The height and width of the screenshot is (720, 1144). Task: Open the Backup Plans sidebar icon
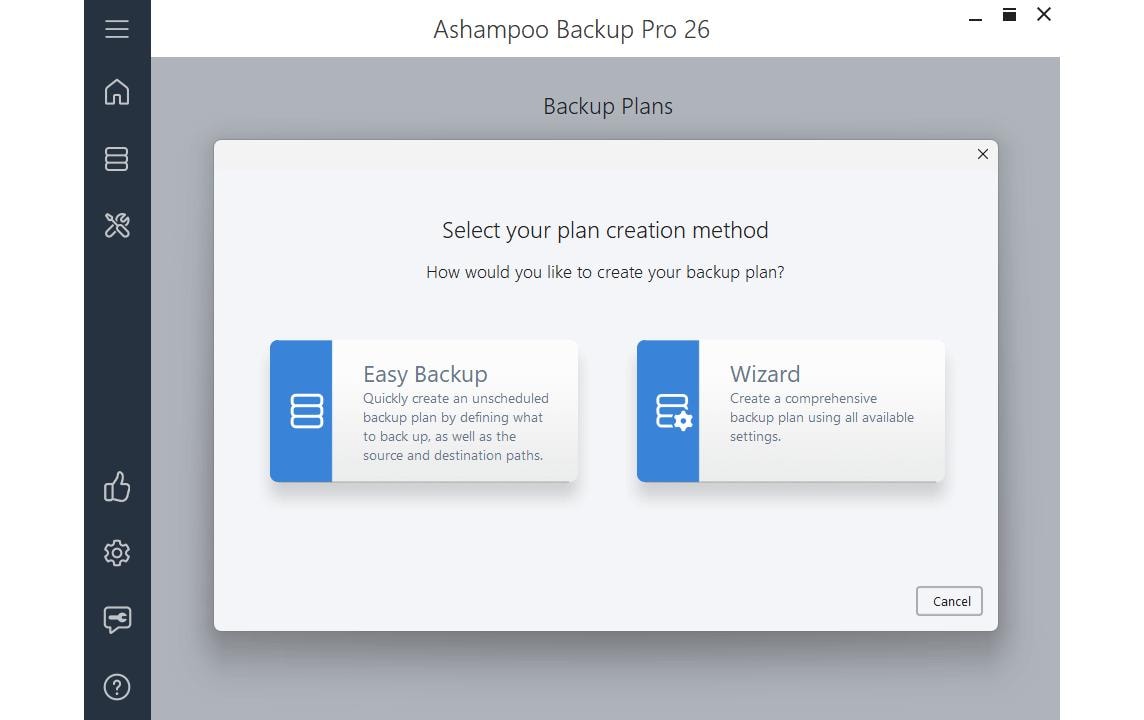(117, 159)
